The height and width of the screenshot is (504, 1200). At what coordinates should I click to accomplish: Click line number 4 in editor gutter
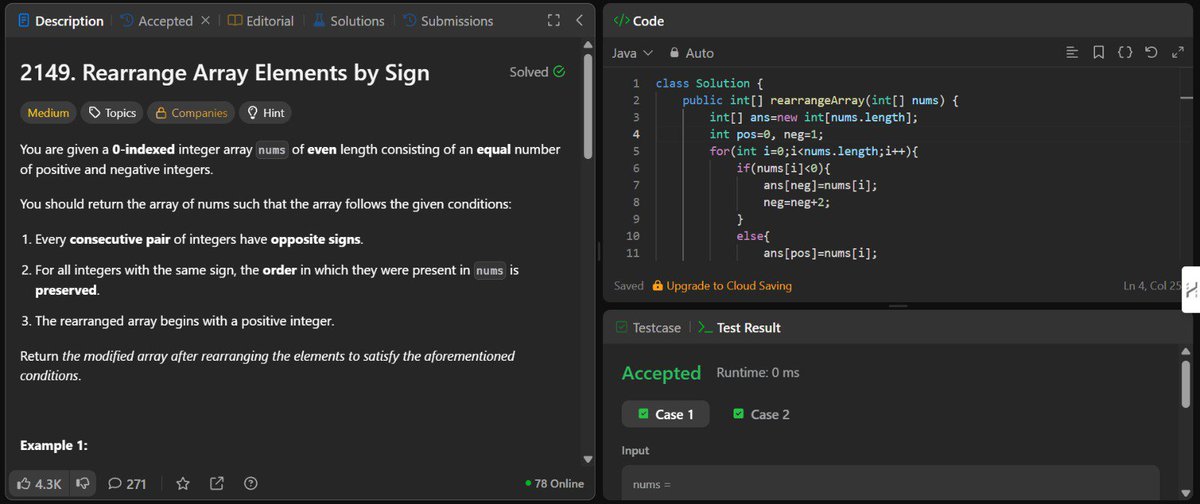[x=635, y=134]
